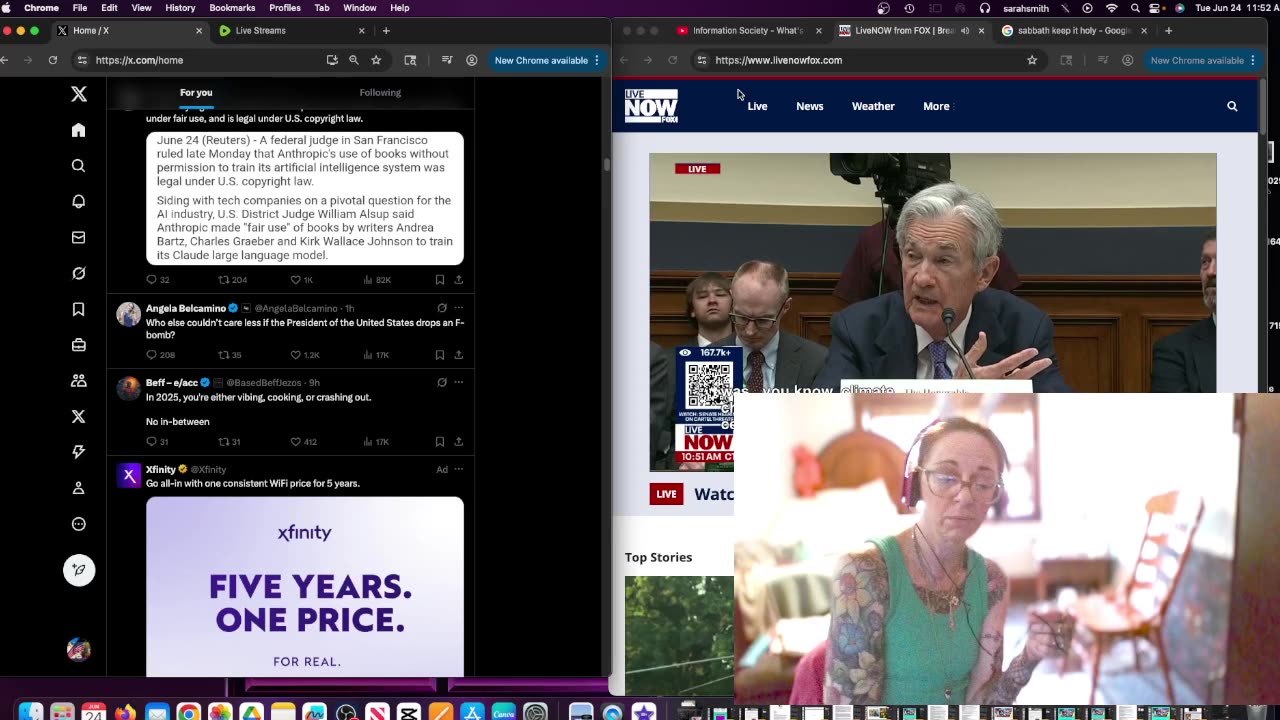The width and height of the screenshot is (1280, 720).
Task: Bookmark livenowfox.com with star icon
Action: (1032, 60)
